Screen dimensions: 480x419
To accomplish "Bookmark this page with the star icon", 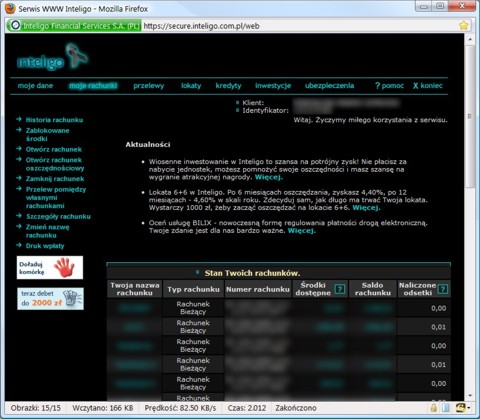I will [464, 26].
